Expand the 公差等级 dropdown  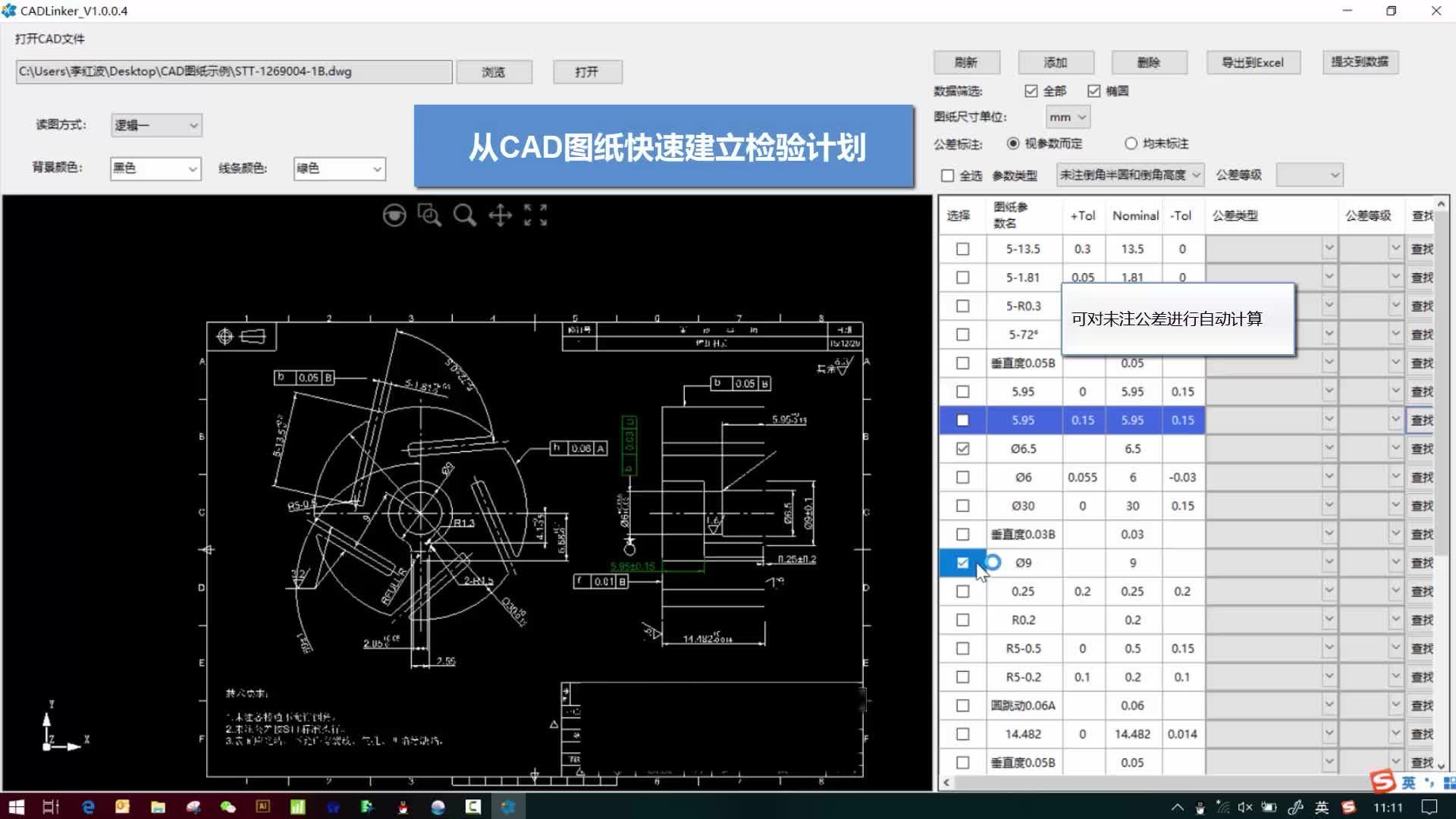[1308, 174]
